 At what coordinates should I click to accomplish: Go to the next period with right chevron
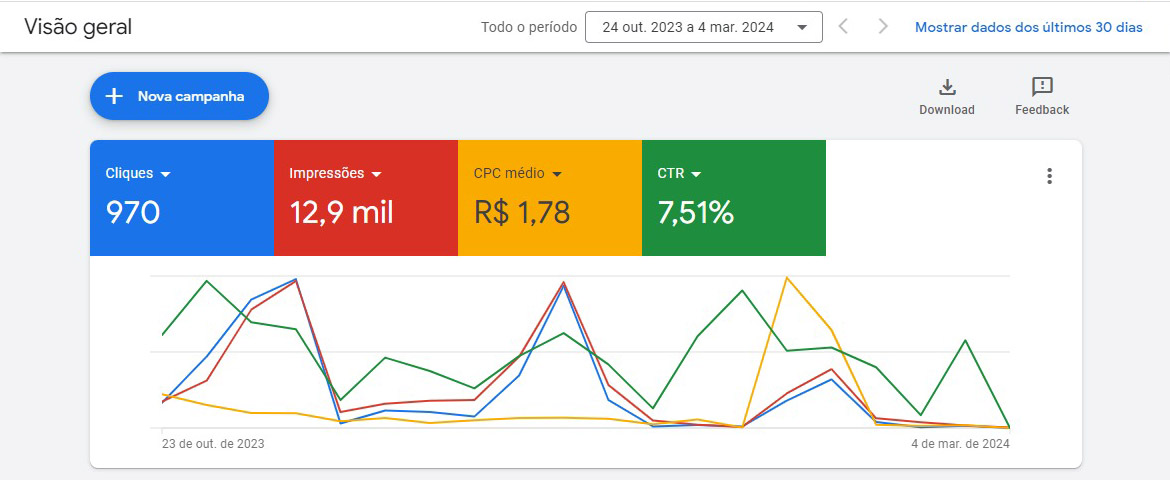pos(882,27)
